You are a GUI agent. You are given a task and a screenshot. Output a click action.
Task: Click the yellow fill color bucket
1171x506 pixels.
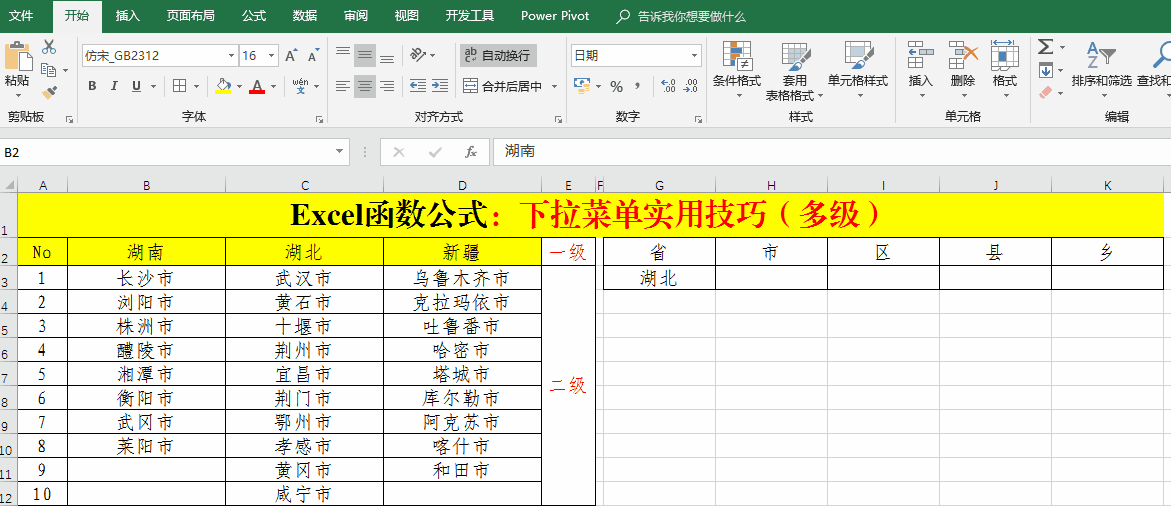pyautogui.click(x=223, y=86)
